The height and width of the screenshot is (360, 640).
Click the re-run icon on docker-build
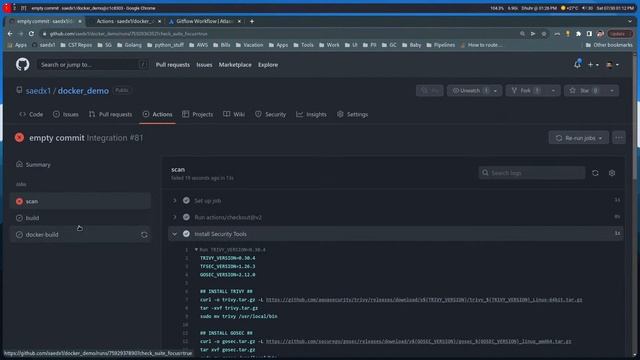point(144,235)
